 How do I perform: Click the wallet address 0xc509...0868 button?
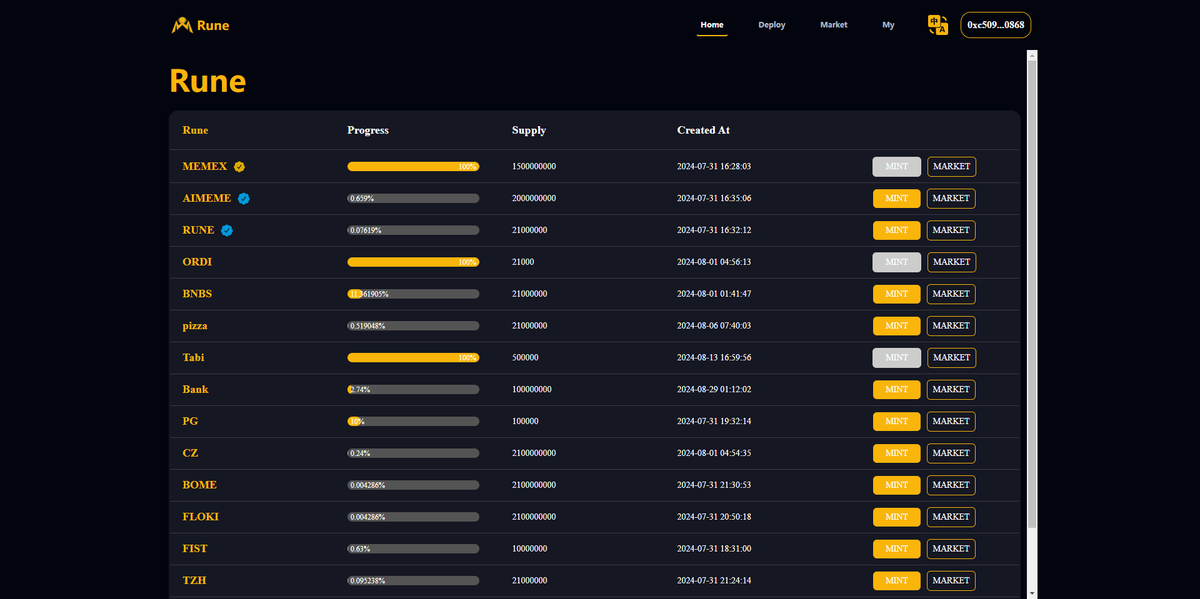pos(995,25)
